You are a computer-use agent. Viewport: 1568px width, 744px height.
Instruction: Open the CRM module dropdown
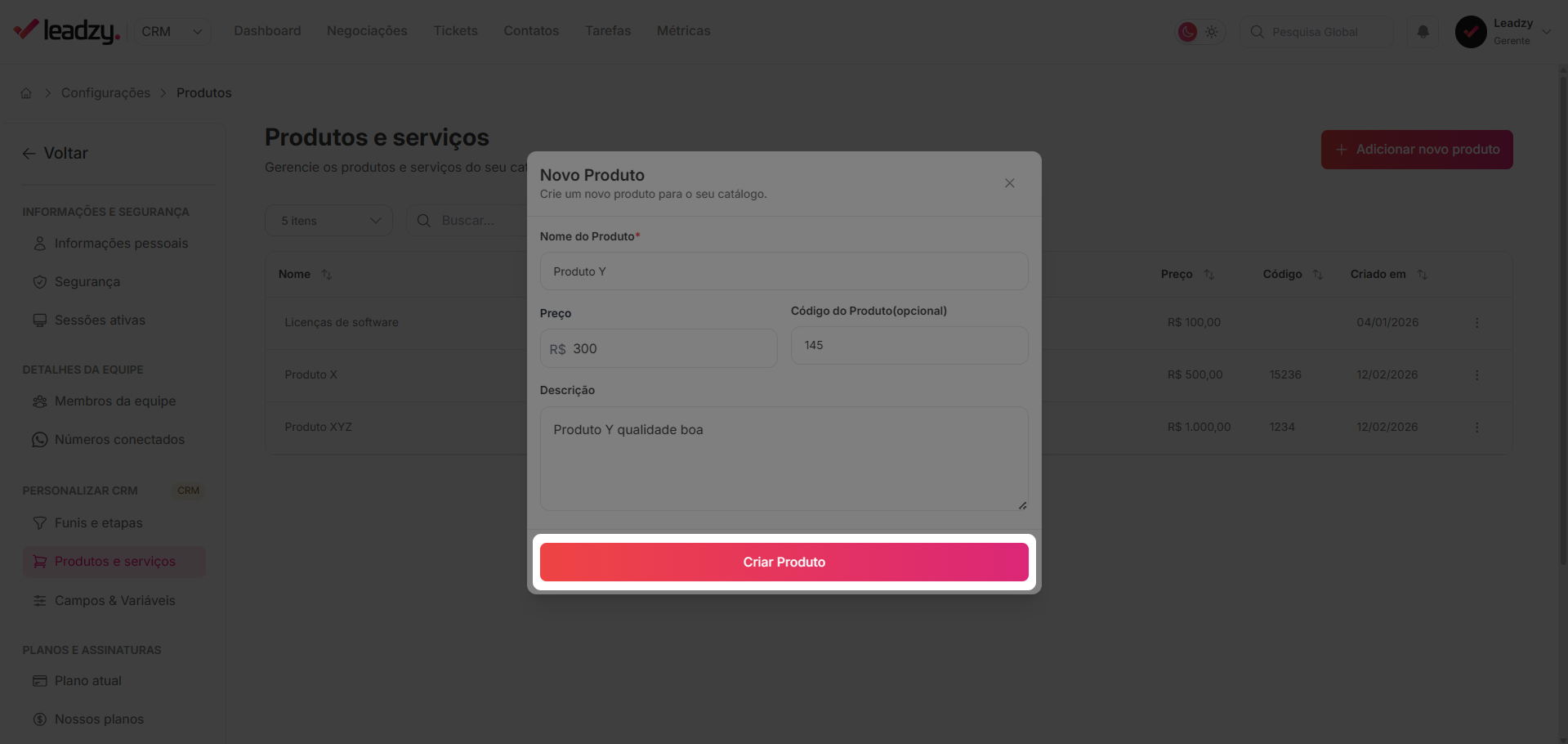[x=172, y=31]
